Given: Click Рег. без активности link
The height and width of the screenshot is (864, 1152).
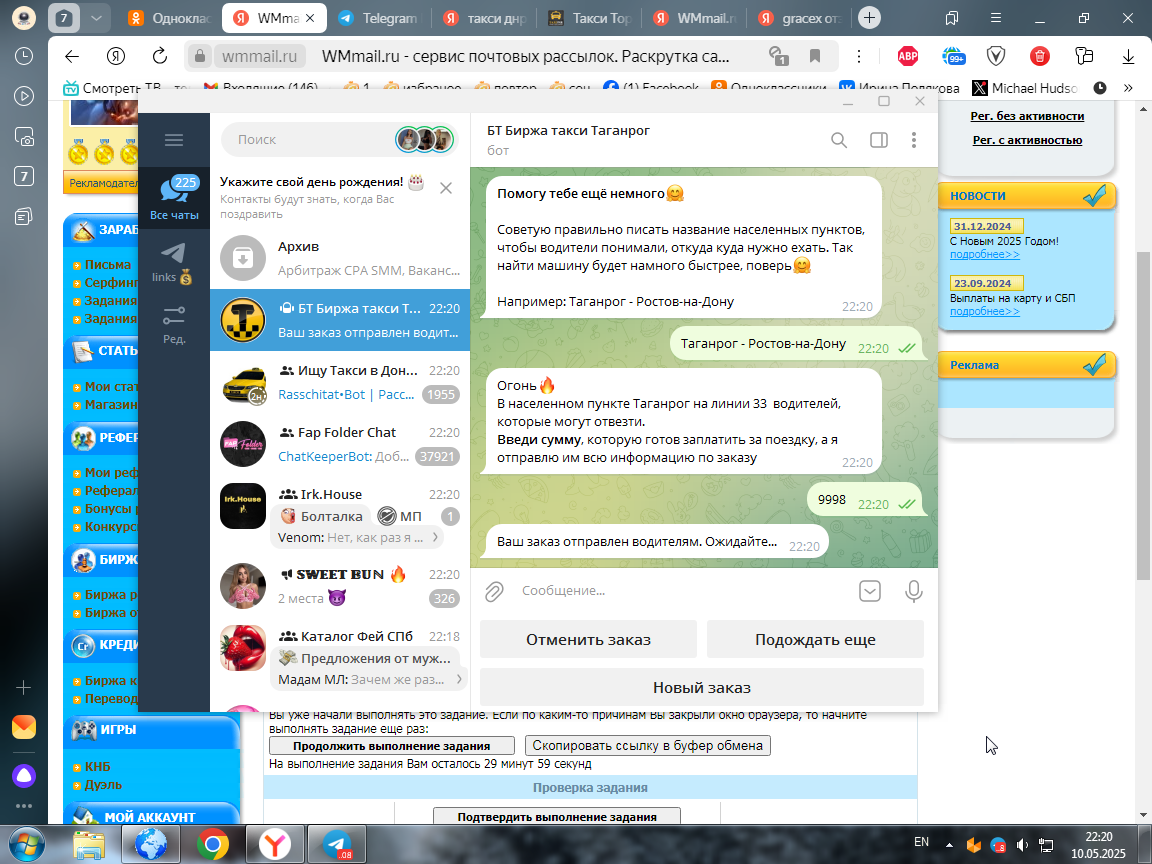Looking at the screenshot, I should [x=1027, y=116].
